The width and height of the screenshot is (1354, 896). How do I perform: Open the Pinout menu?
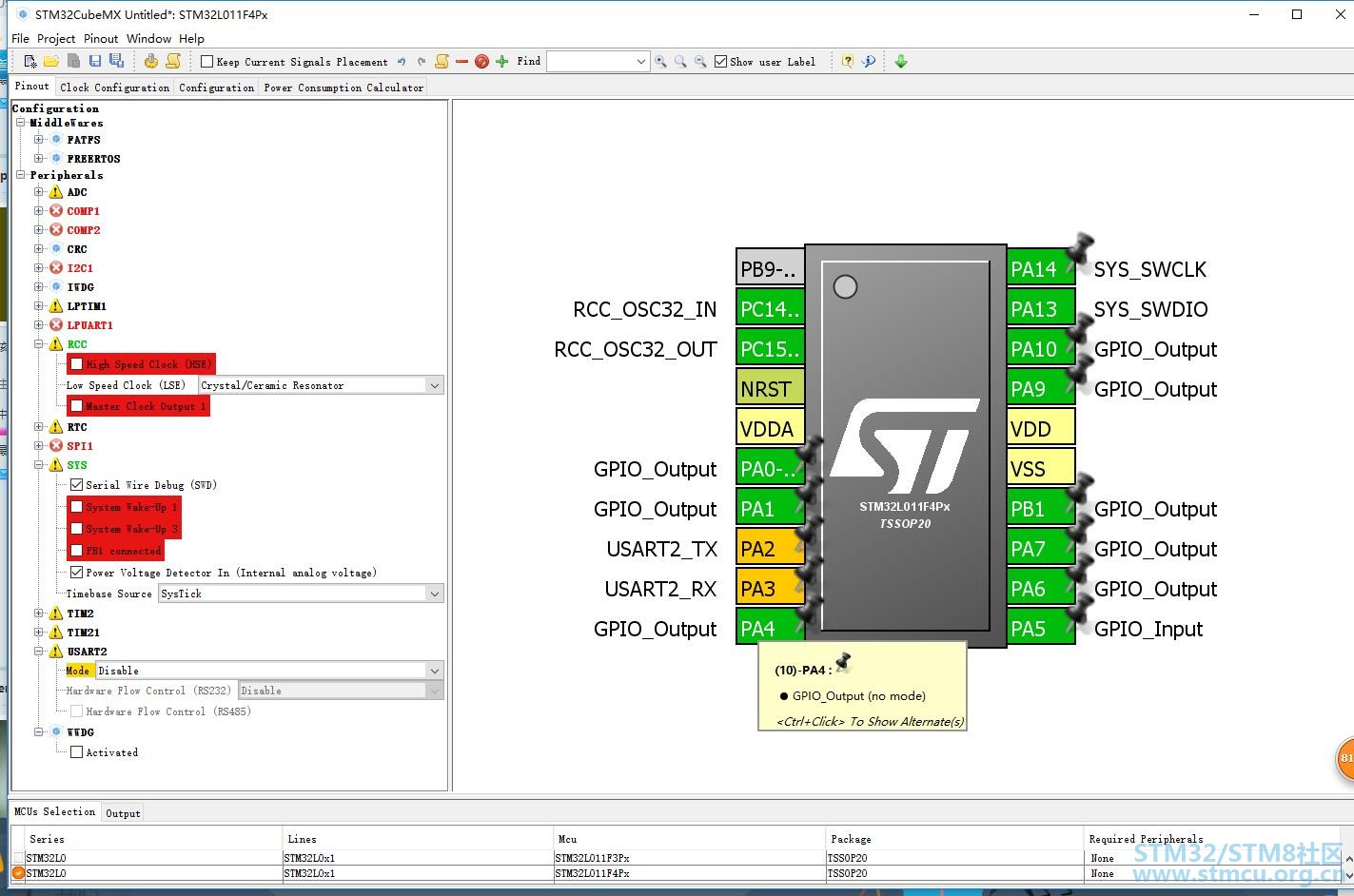[101, 39]
